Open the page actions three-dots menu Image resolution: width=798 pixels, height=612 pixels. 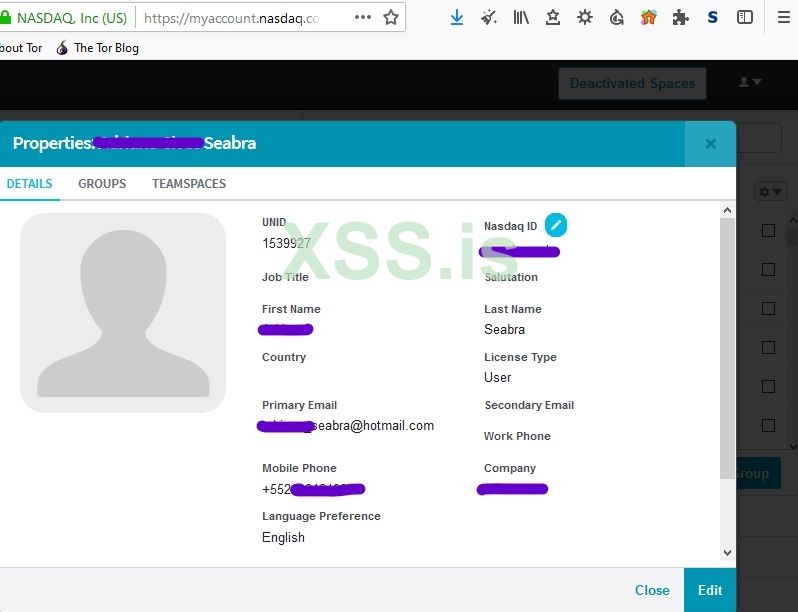coord(362,17)
